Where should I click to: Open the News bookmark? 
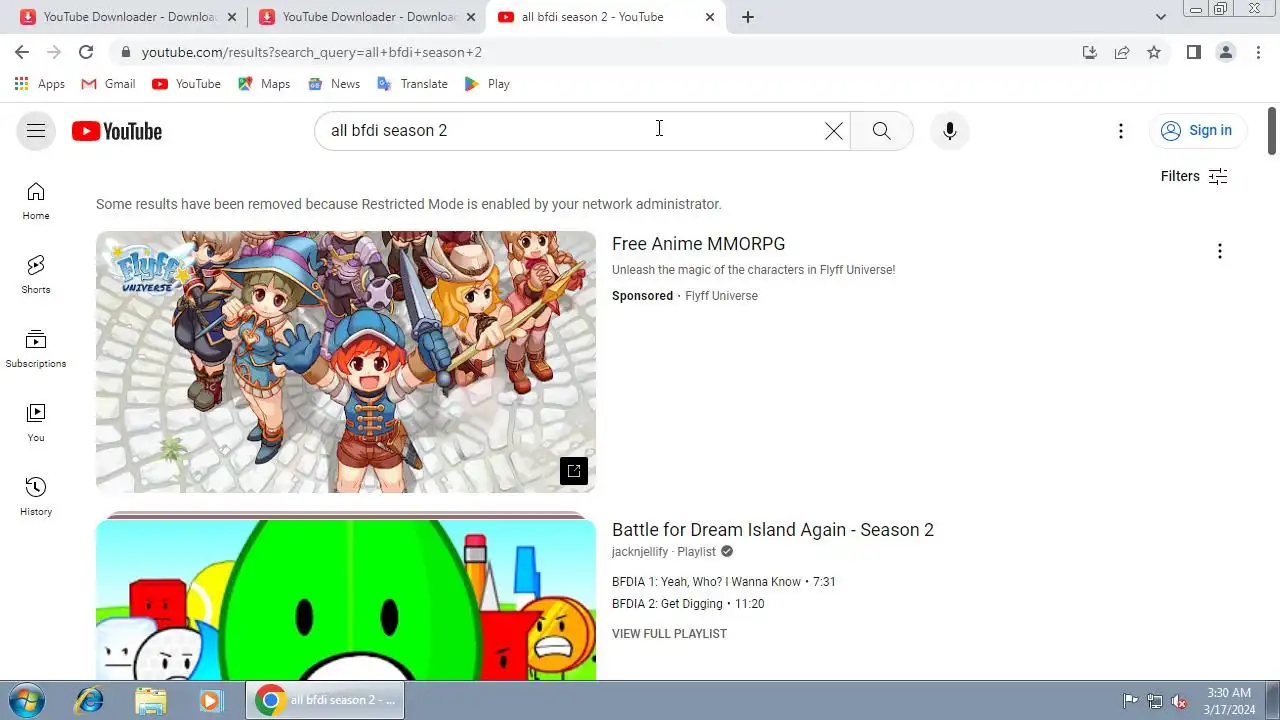click(334, 84)
